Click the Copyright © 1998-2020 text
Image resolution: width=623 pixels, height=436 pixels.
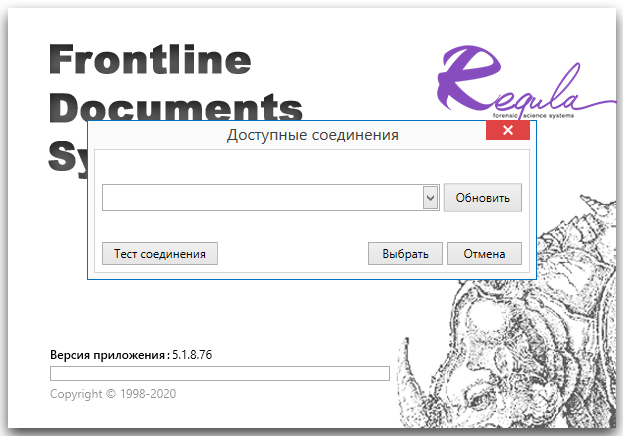(x=113, y=393)
